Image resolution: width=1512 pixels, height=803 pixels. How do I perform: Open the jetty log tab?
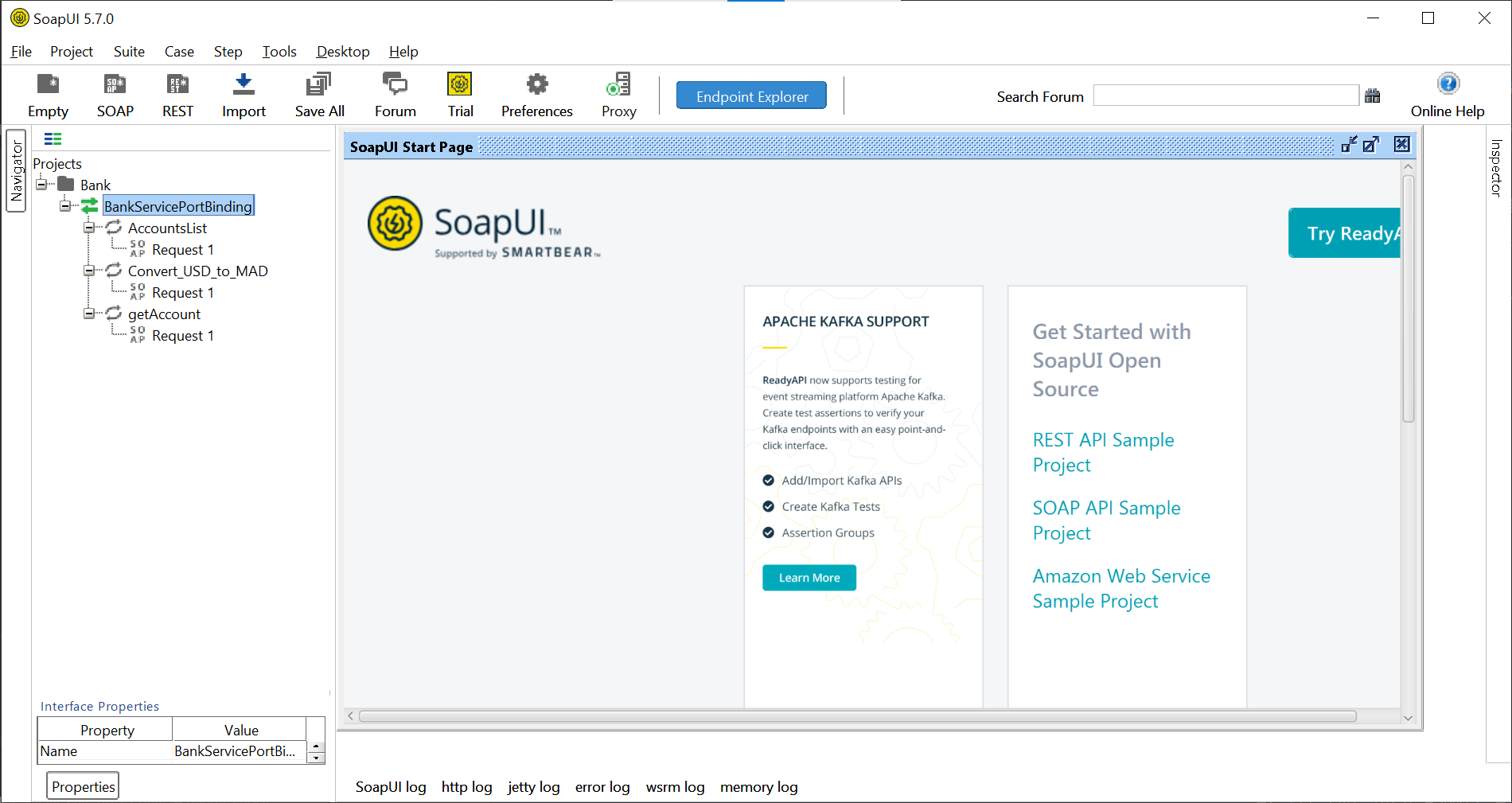pos(533,786)
